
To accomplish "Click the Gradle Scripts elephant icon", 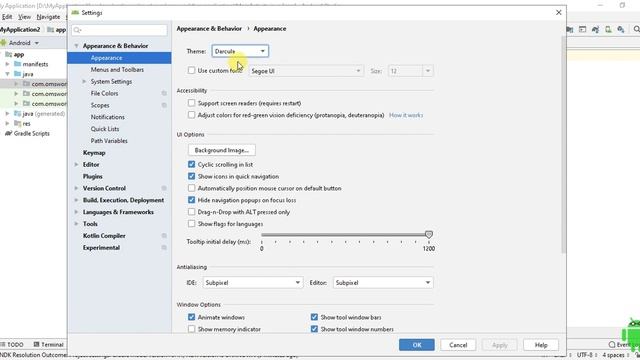I will pos(8,133).
